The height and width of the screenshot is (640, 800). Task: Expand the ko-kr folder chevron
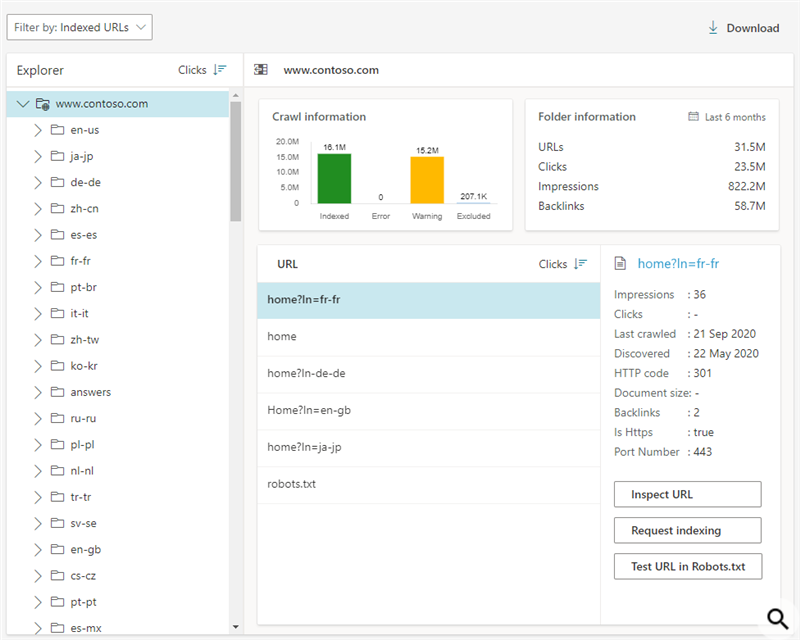tap(37, 366)
